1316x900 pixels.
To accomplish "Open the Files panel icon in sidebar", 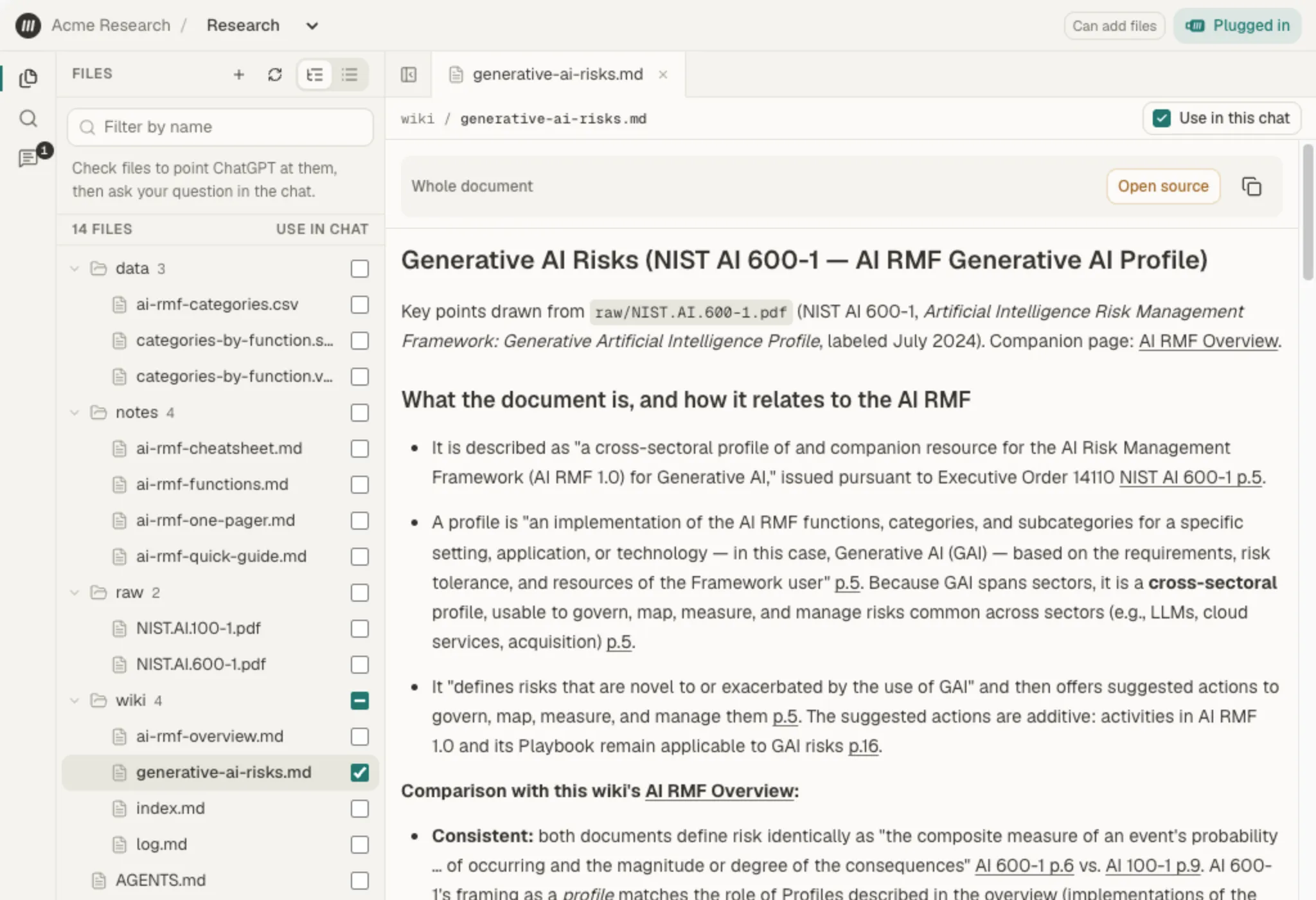I will tap(28, 78).
